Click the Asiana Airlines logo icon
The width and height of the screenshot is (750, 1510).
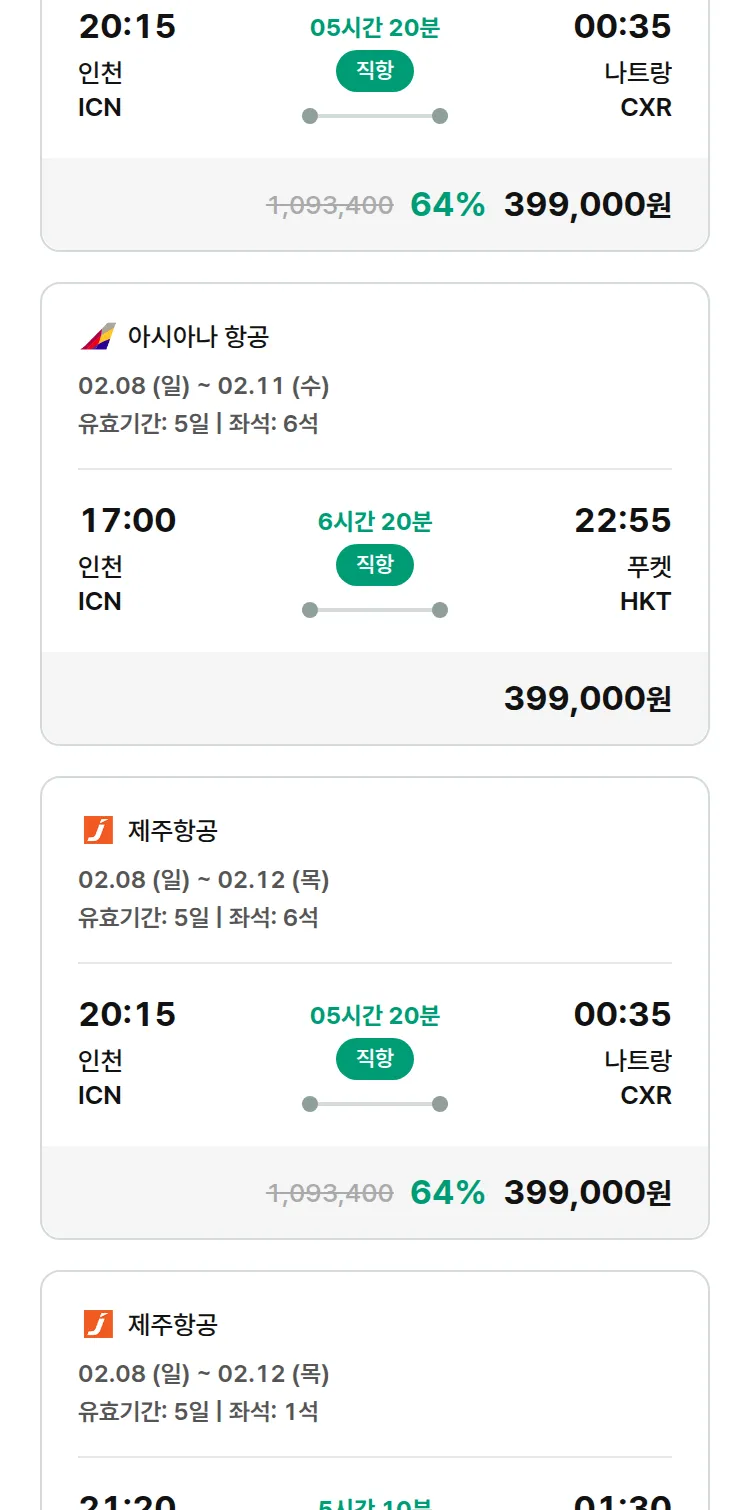[98, 337]
